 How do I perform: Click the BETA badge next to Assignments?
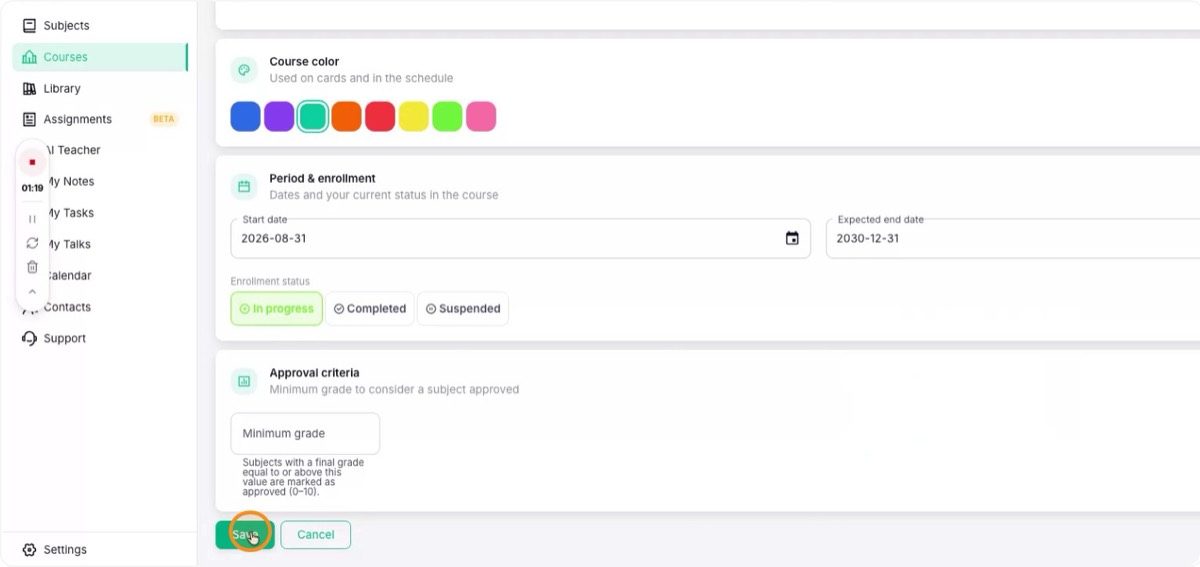click(163, 119)
